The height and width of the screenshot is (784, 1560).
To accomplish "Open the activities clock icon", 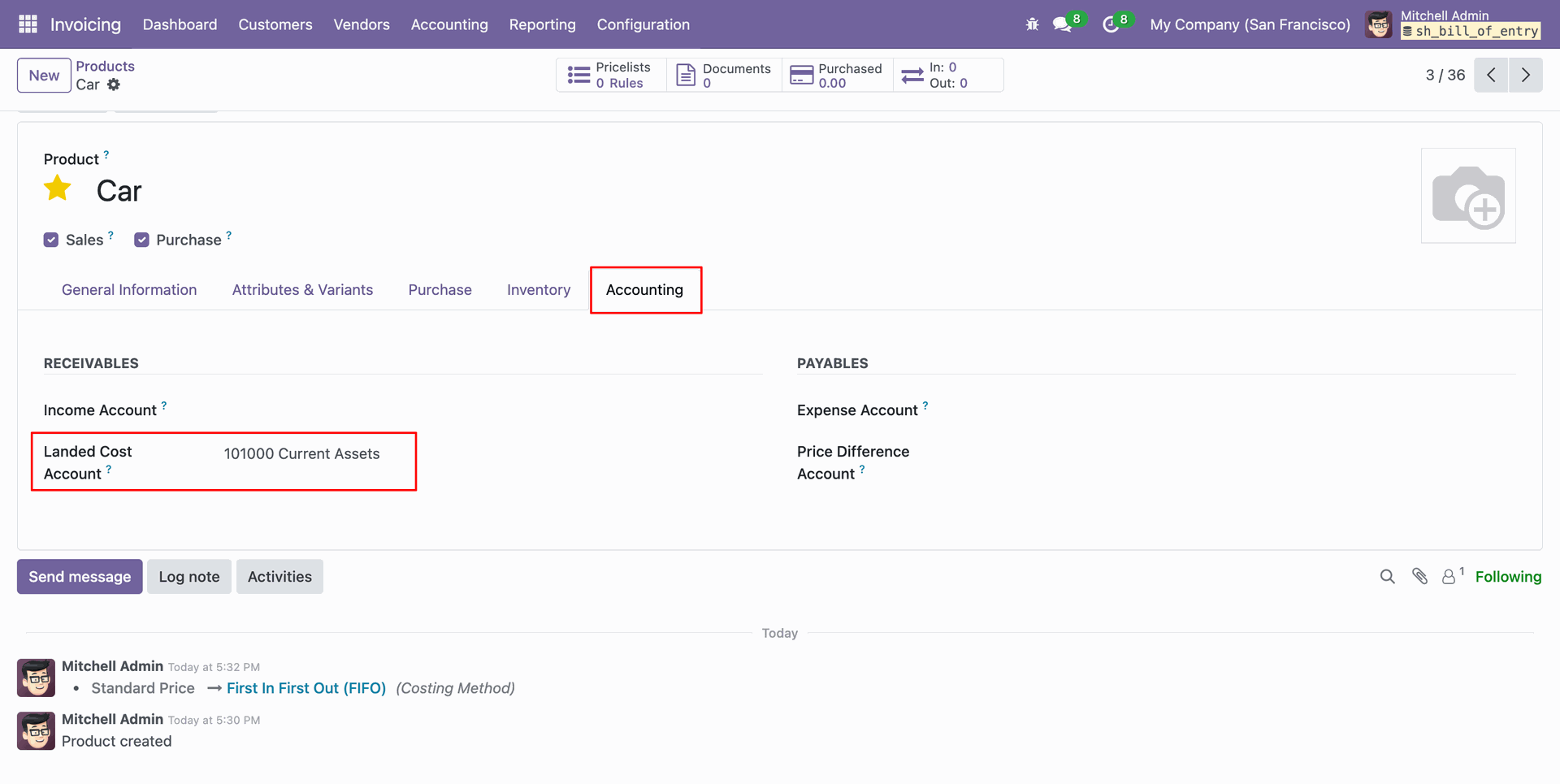I will point(1111,24).
